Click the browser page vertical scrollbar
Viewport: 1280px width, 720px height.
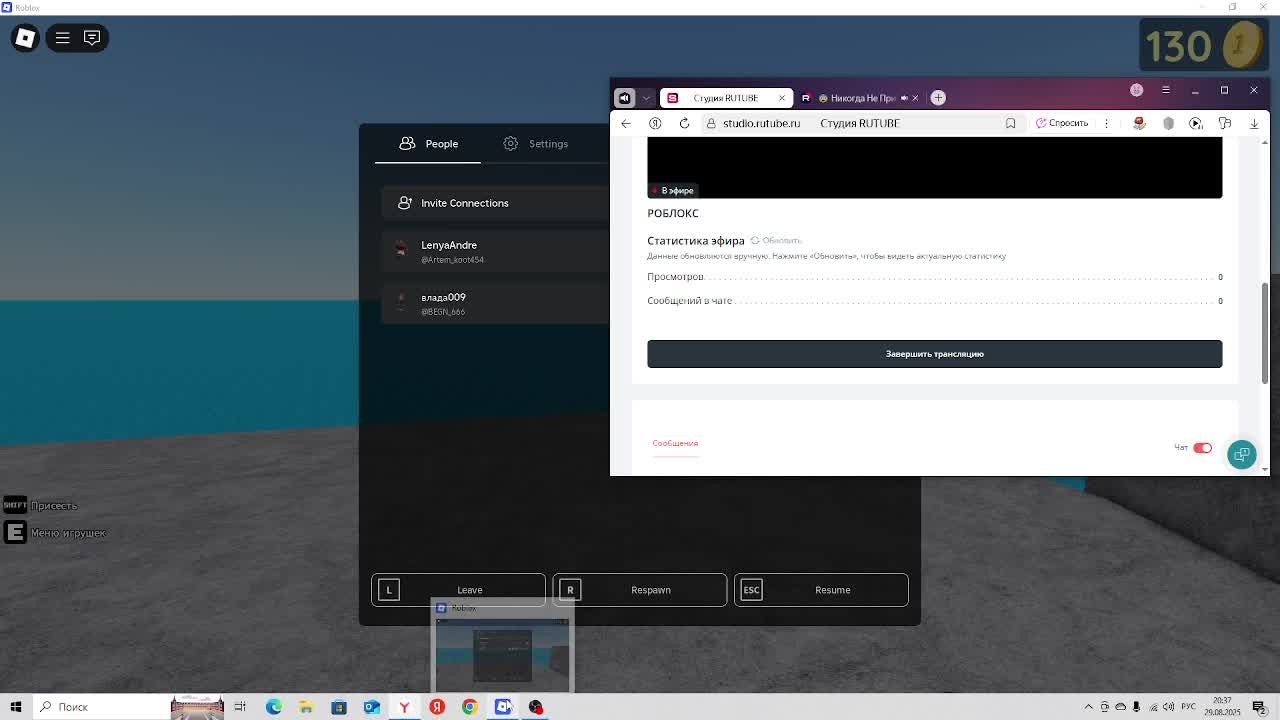tap(1265, 333)
